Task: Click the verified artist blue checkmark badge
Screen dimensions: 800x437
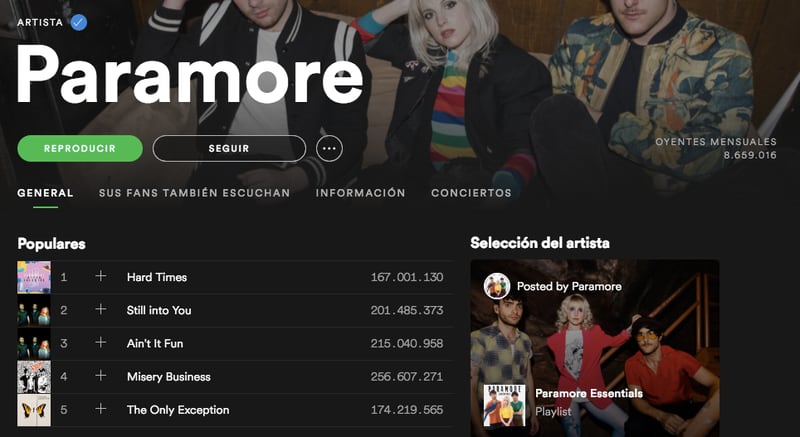Action: [79, 22]
